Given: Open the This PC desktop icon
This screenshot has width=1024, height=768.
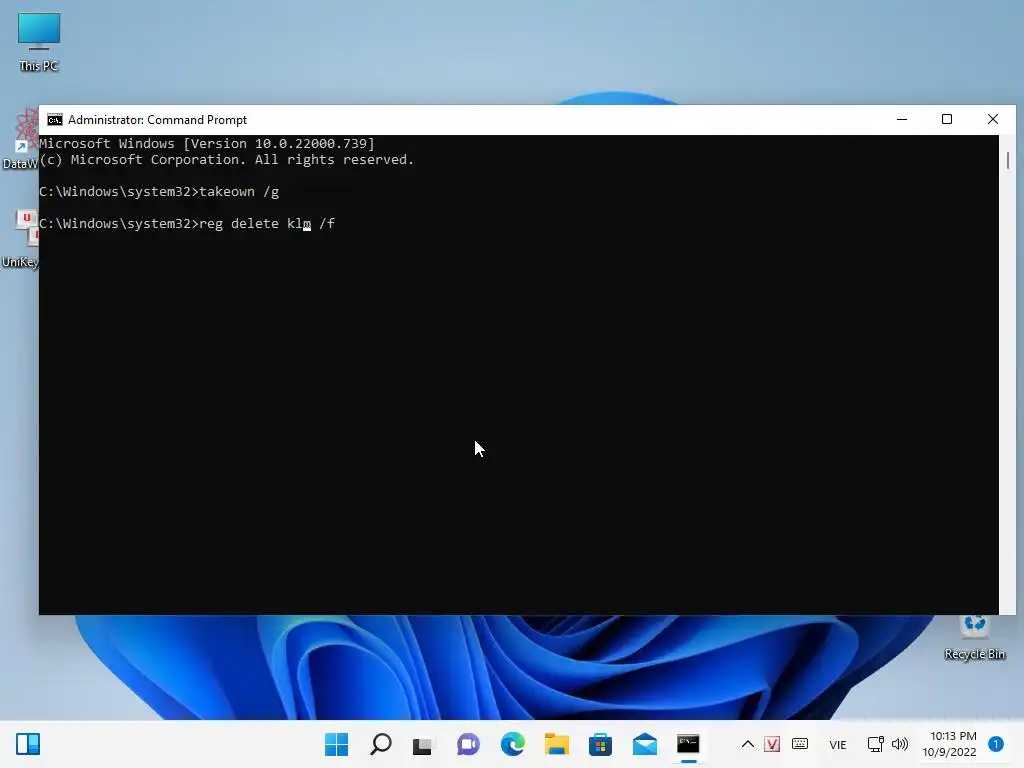Looking at the screenshot, I should (x=39, y=42).
